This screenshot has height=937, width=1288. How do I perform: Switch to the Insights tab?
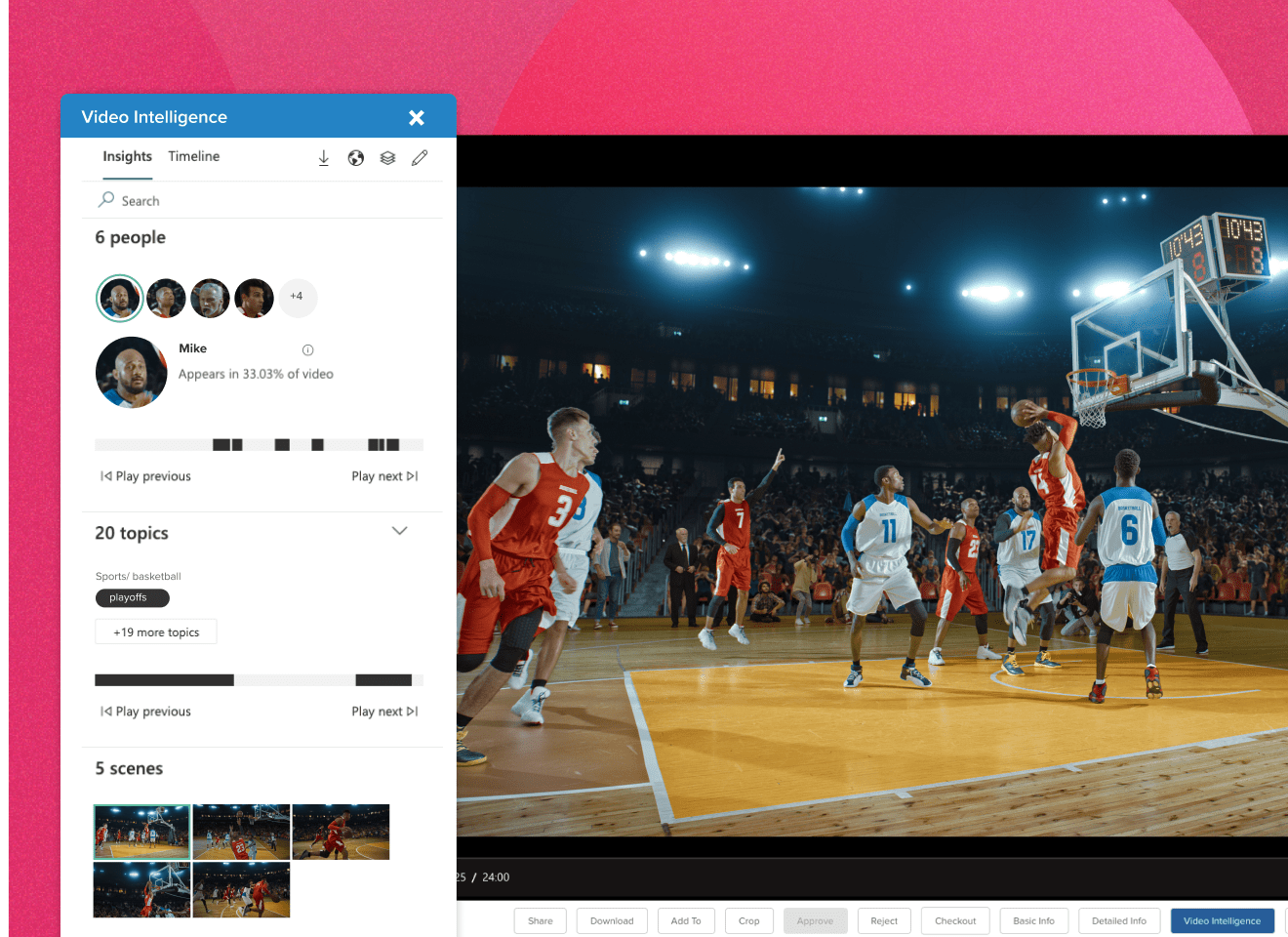point(127,156)
